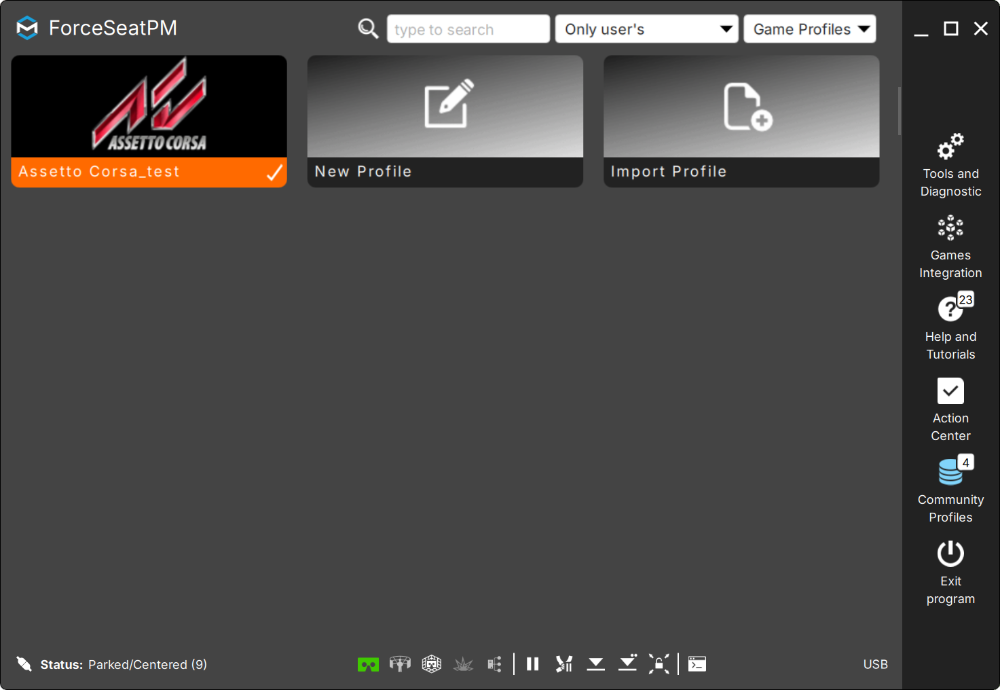The image size is (1000, 690).
Task: Click the magnifying glass search icon
Action: pyautogui.click(x=368, y=29)
